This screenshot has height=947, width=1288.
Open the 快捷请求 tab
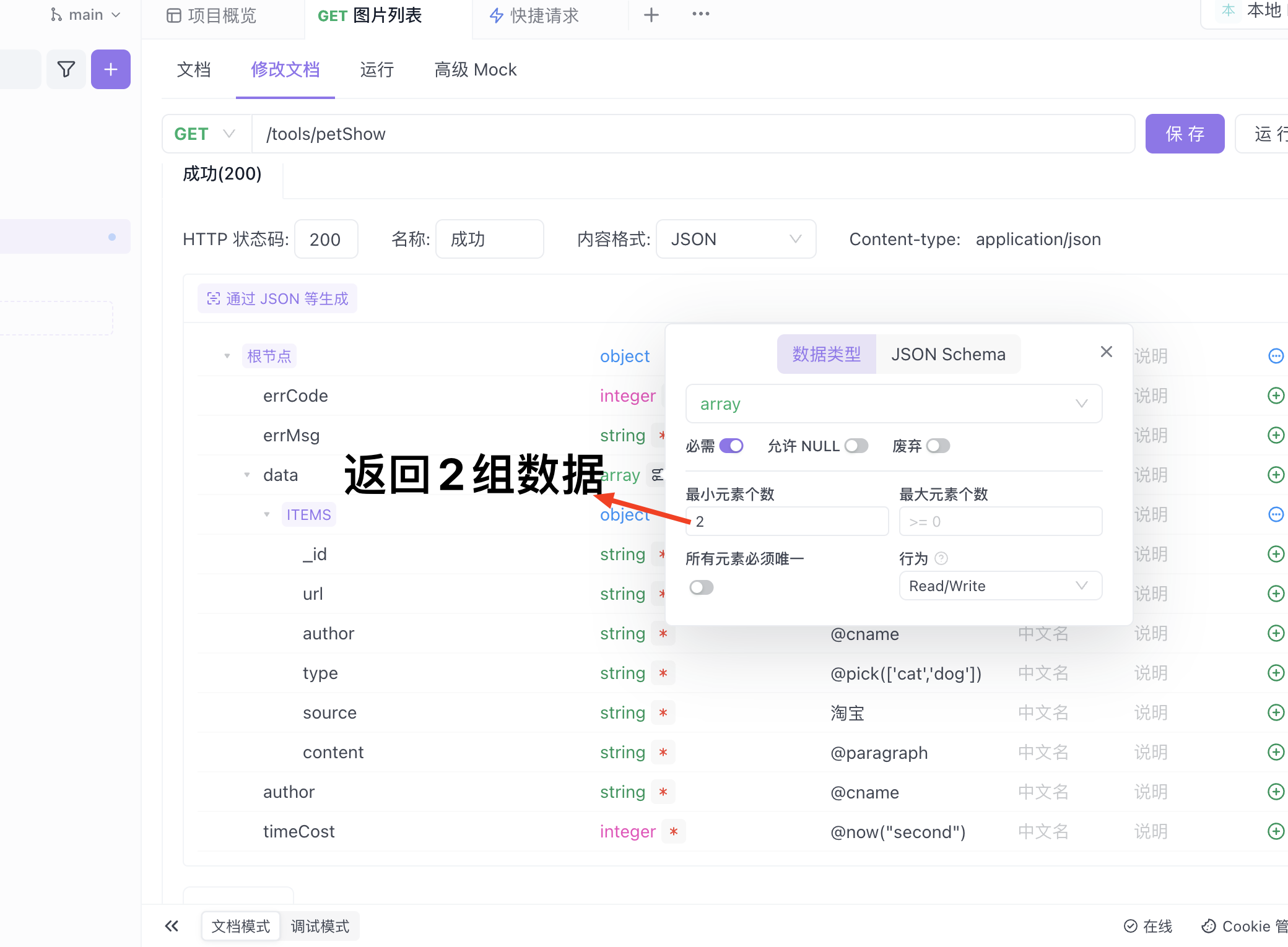(534, 15)
